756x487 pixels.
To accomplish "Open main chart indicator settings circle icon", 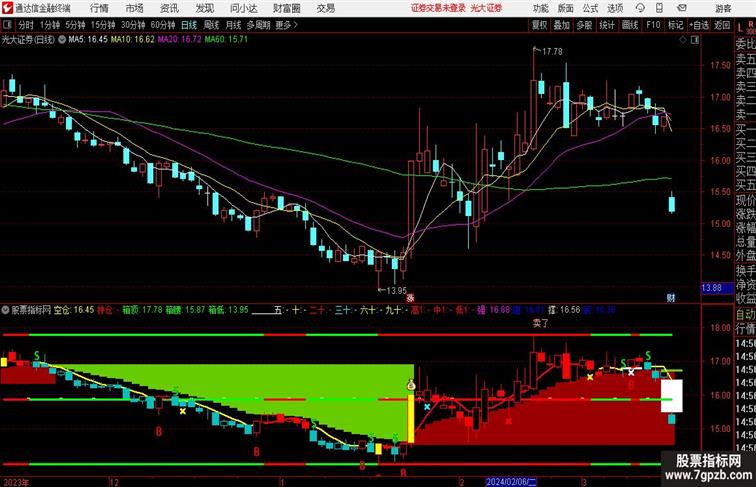I will tap(62, 40).
